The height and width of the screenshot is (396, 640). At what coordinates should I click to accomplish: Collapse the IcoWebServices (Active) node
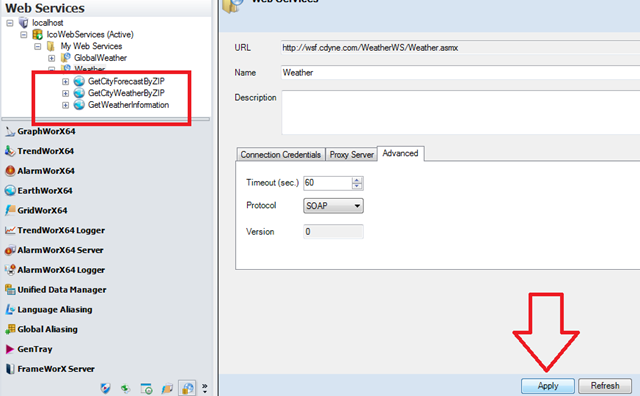pos(24,35)
